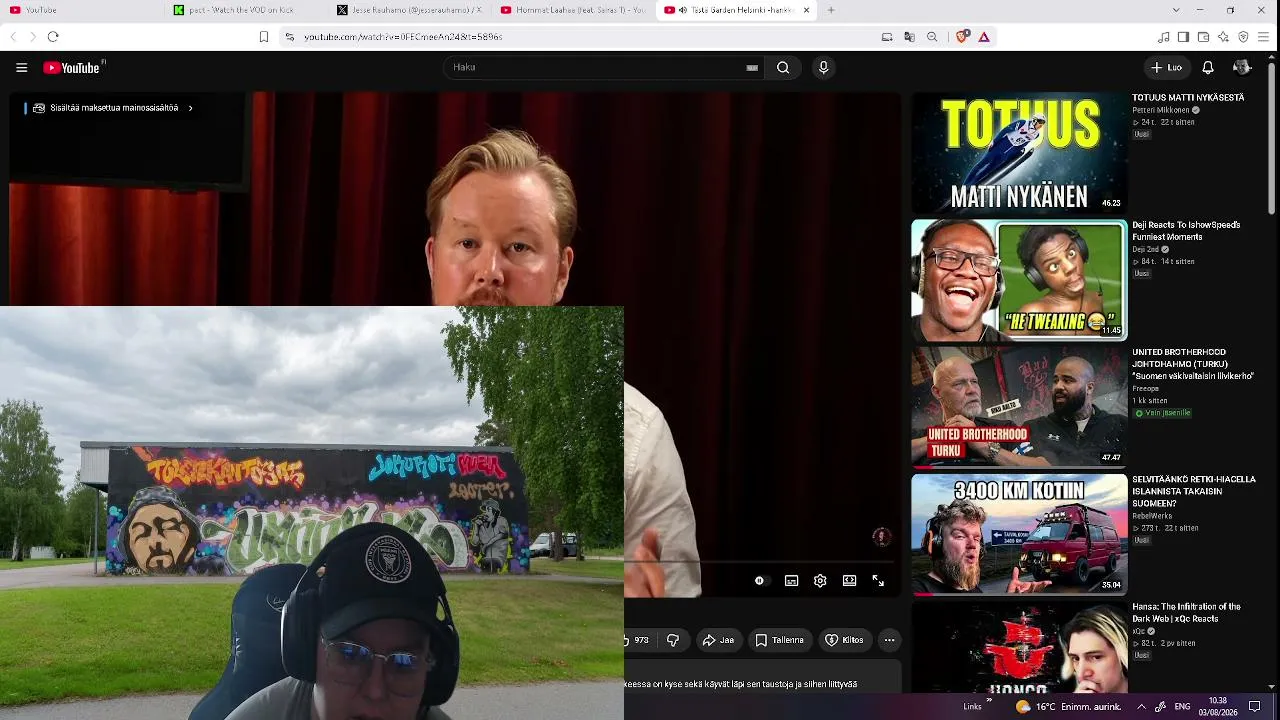Open the browser main menu
The width and height of the screenshot is (1280, 720).
1263,37
